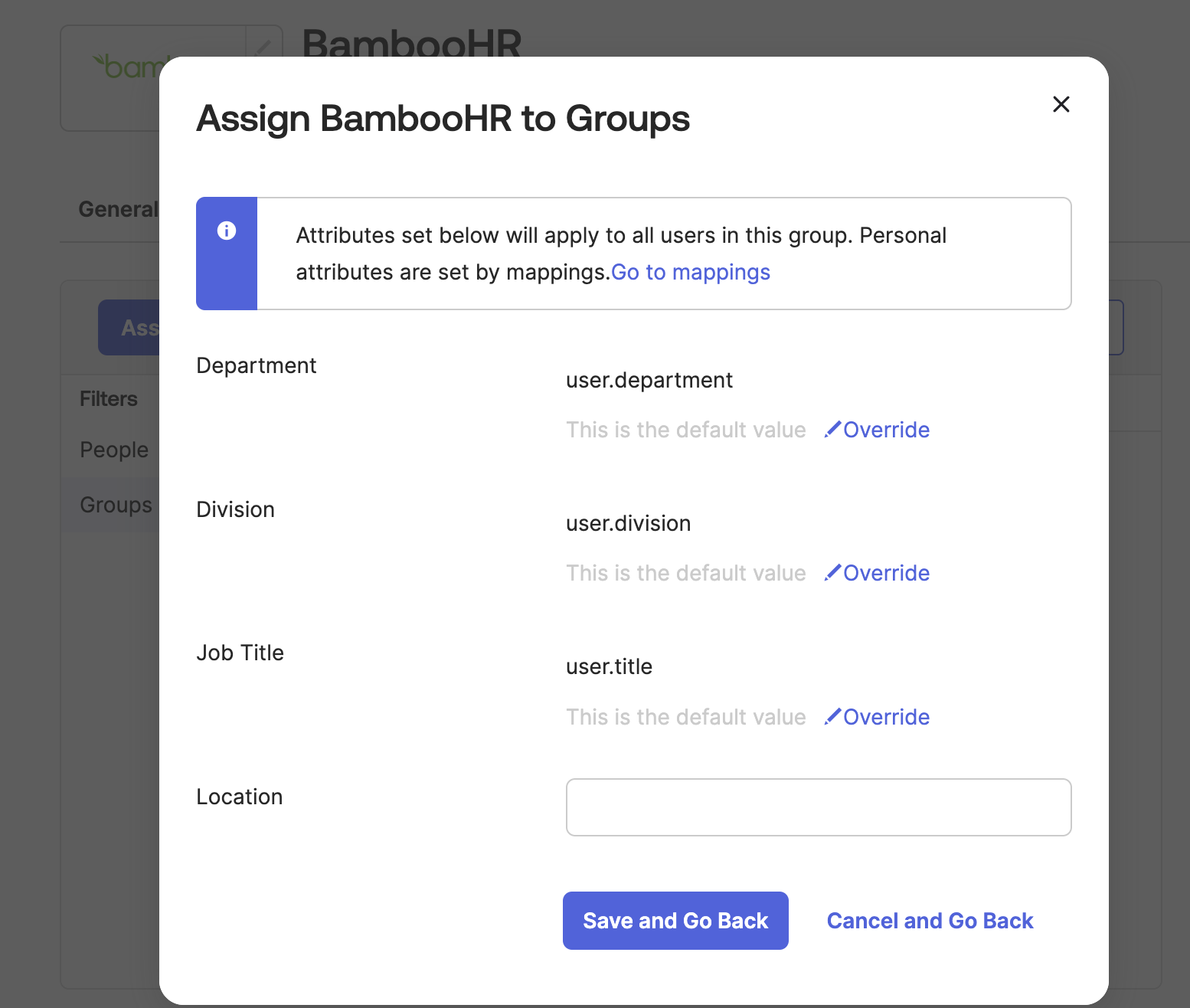The width and height of the screenshot is (1190, 1008).
Task: Select People filter in background page
Action: pyautogui.click(x=114, y=450)
